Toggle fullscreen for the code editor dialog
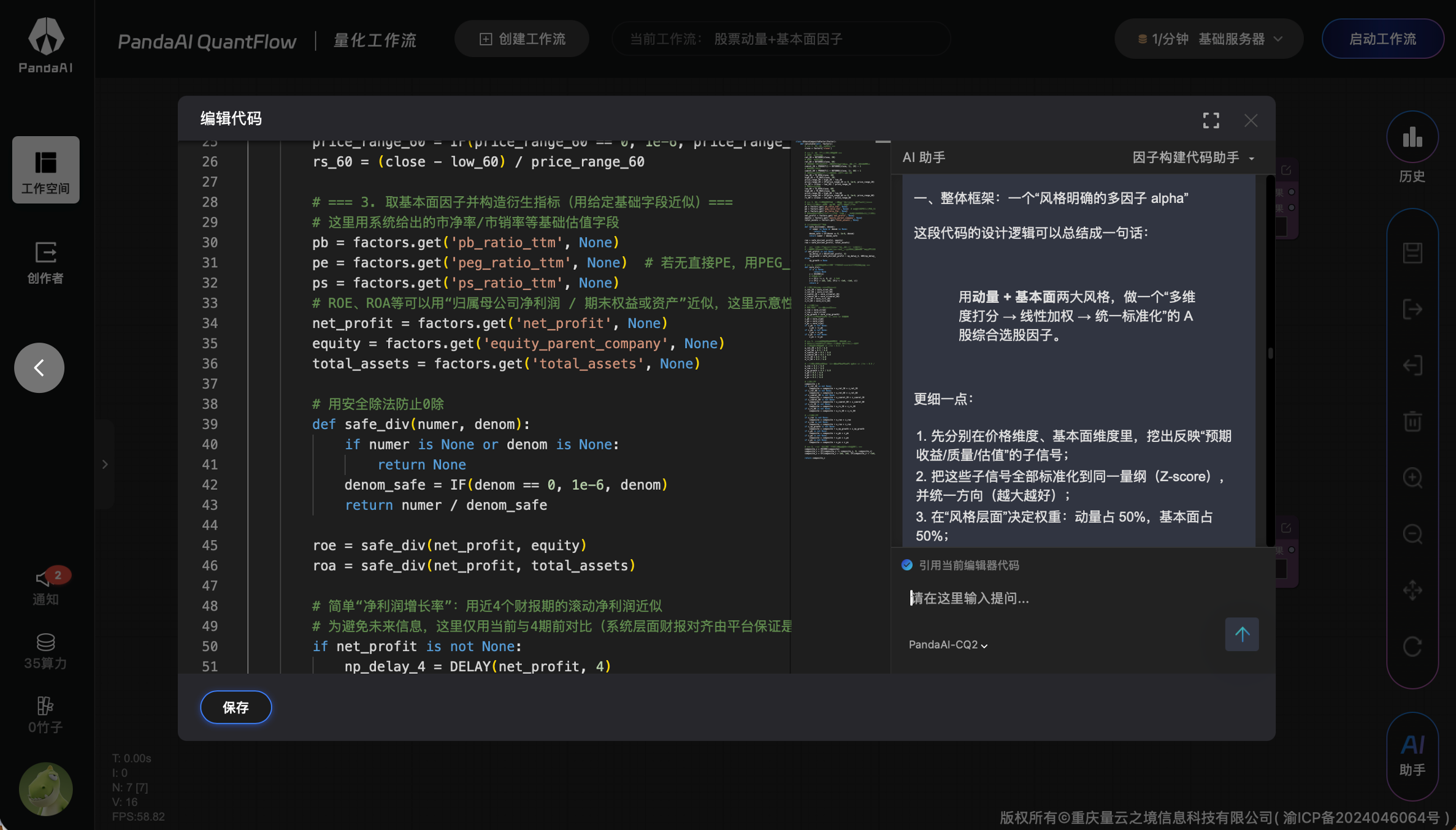 [1211, 120]
